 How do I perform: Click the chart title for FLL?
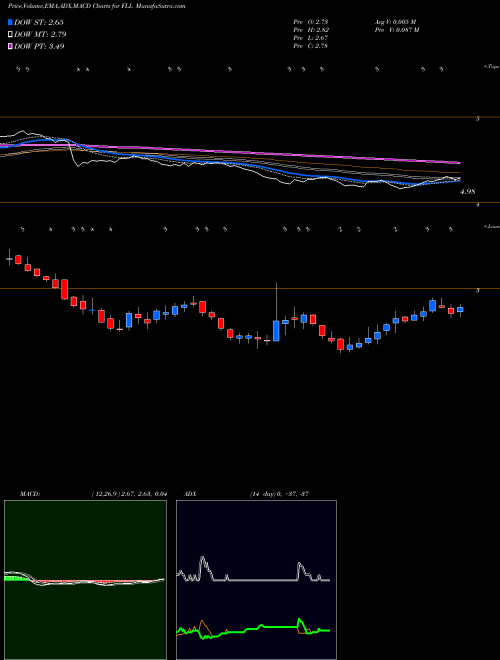[96, 6]
